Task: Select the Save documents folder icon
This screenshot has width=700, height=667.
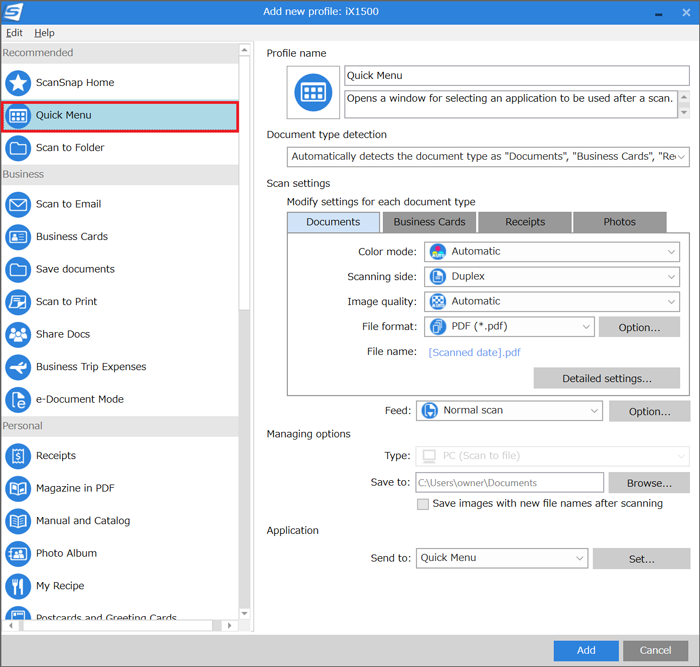Action: pyautogui.click(x=18, y=269)
